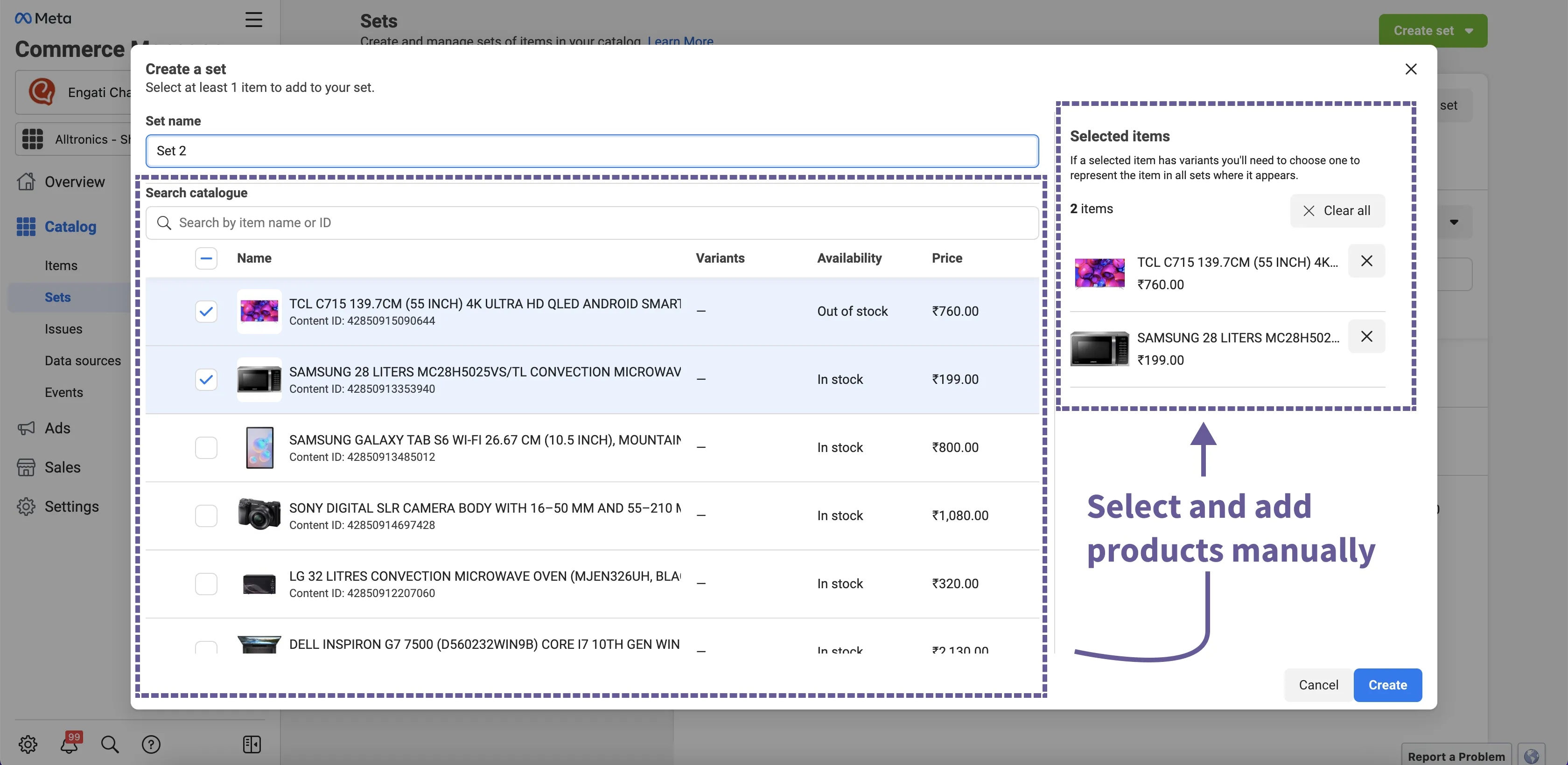Click TCL TV thumbnail in Selected items

[1099, 273]
